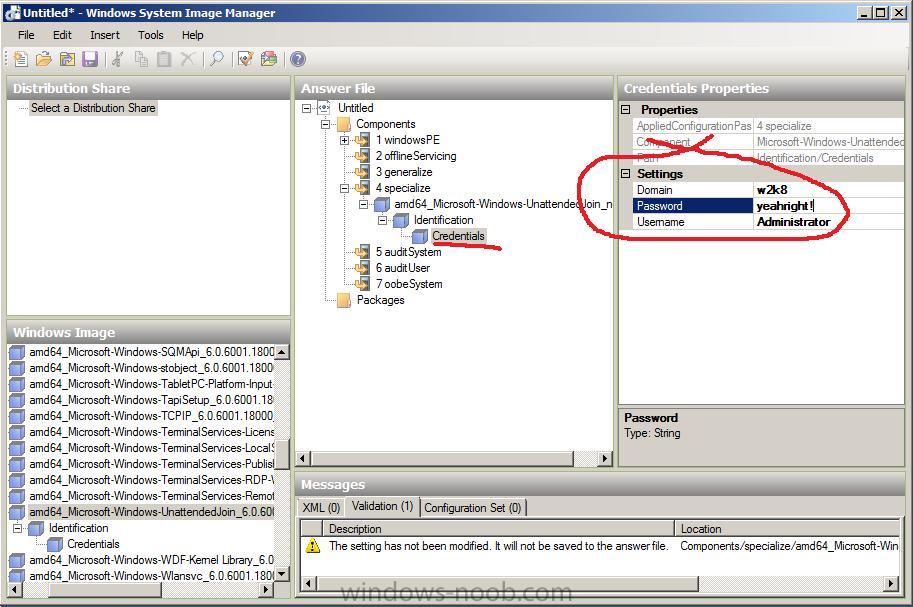Image resolution: width=913 pixels, height=607 pixels.
Task: Click the warning icon in the Validation message row
Action: (313, 546)
